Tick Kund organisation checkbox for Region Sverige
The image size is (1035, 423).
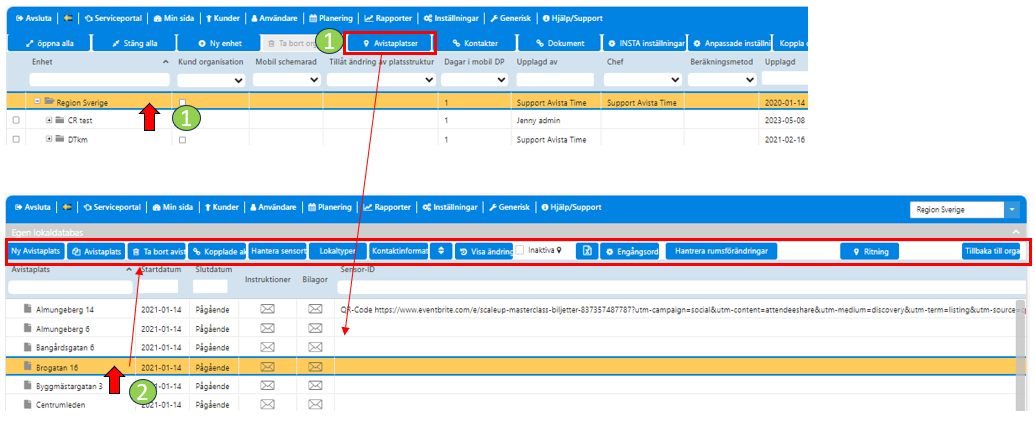pyautogui.click(x=183, y=102)
